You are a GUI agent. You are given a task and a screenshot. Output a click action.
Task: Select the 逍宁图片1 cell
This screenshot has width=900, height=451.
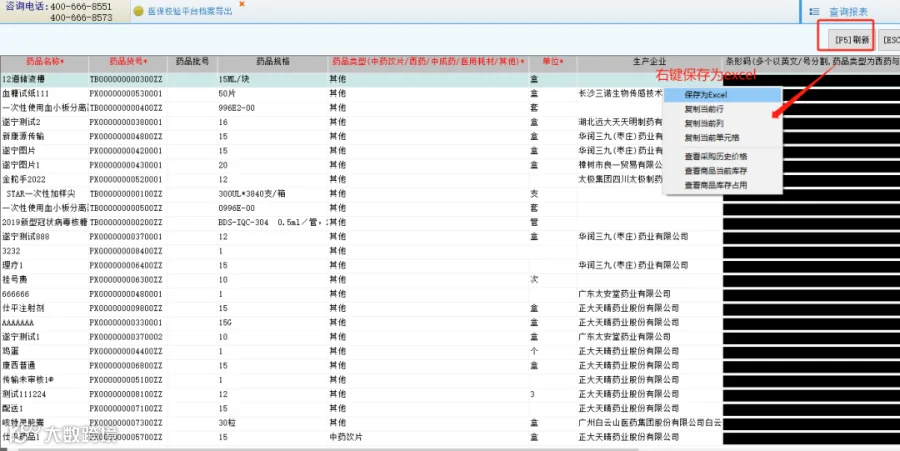pos(44,165)
